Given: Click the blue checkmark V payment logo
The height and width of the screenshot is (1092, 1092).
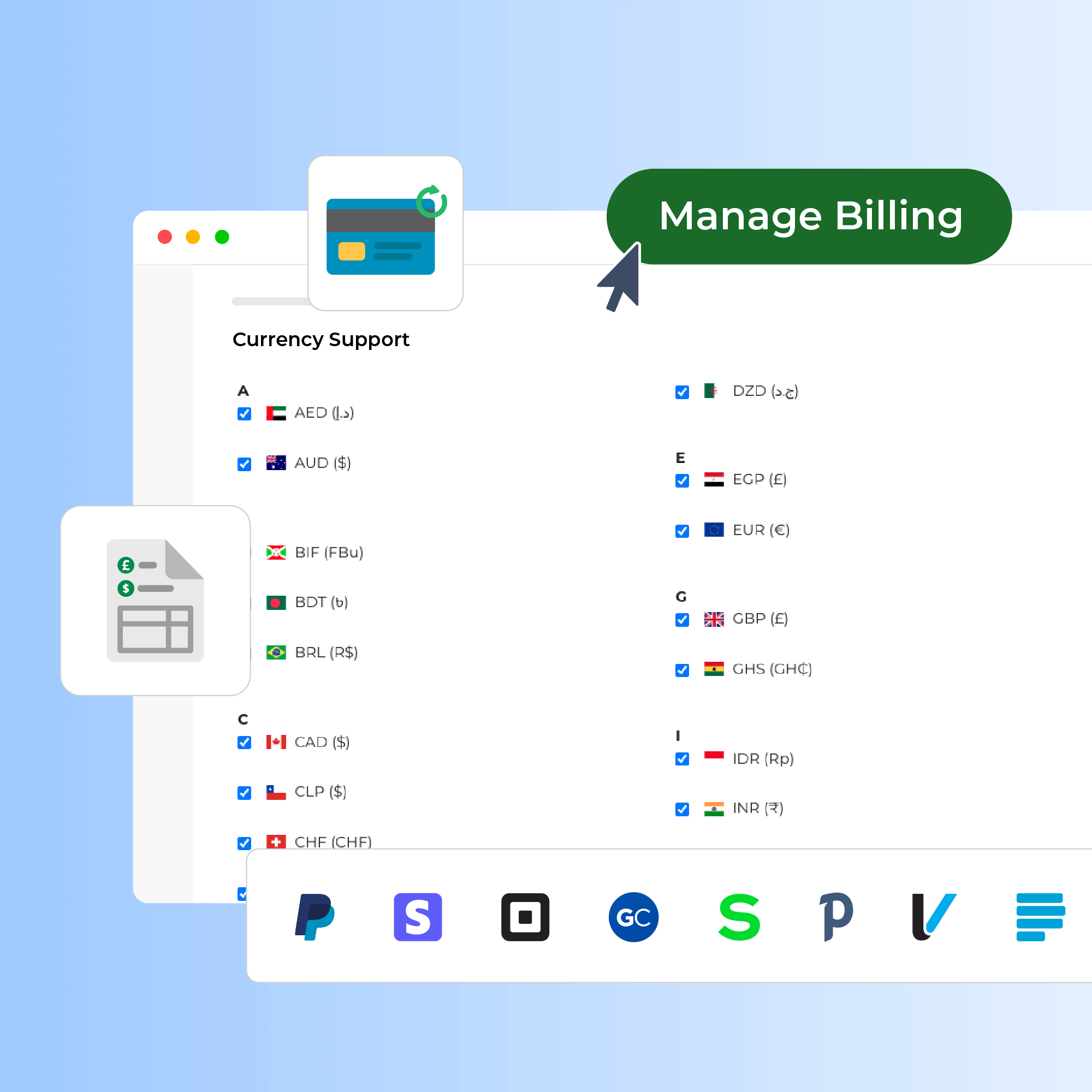Looking at the screenshot, I should pyautogui.click(x=934, y=917).
